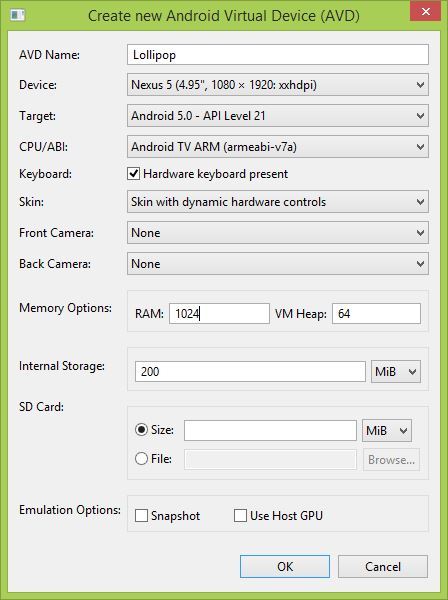Expand the Back Camera dropdown

coord(278,264)
